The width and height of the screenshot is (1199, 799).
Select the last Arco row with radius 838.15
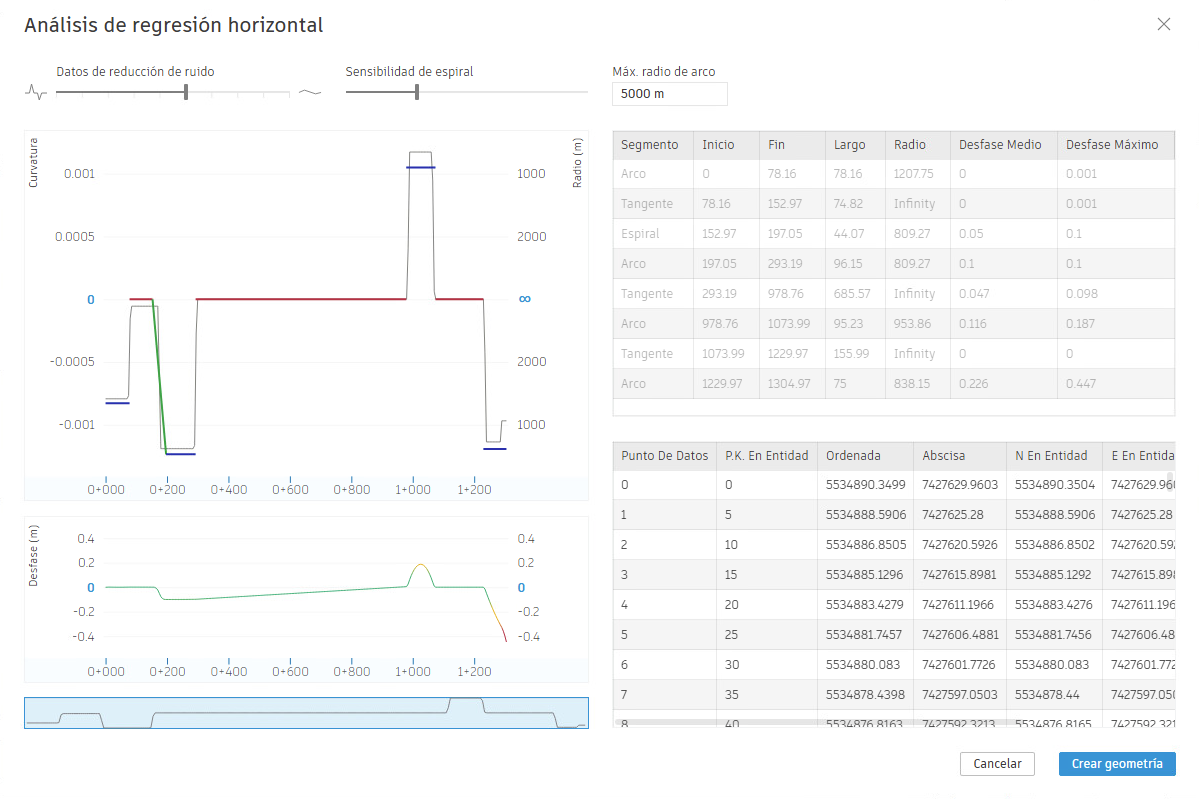[x=893, y=384]
